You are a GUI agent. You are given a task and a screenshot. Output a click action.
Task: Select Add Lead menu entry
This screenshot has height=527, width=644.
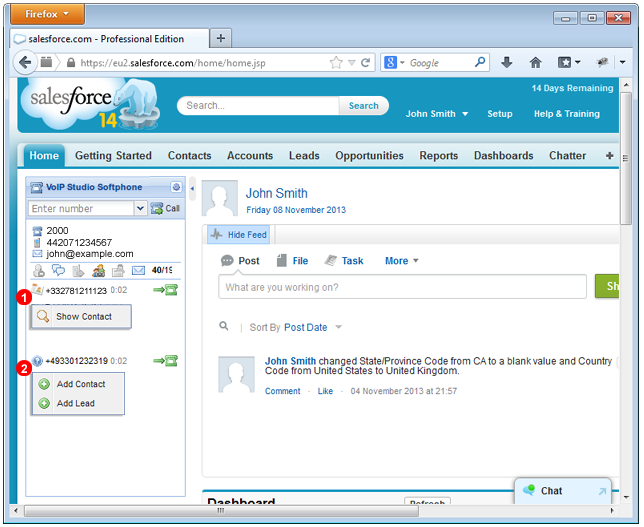pos(78,403)
